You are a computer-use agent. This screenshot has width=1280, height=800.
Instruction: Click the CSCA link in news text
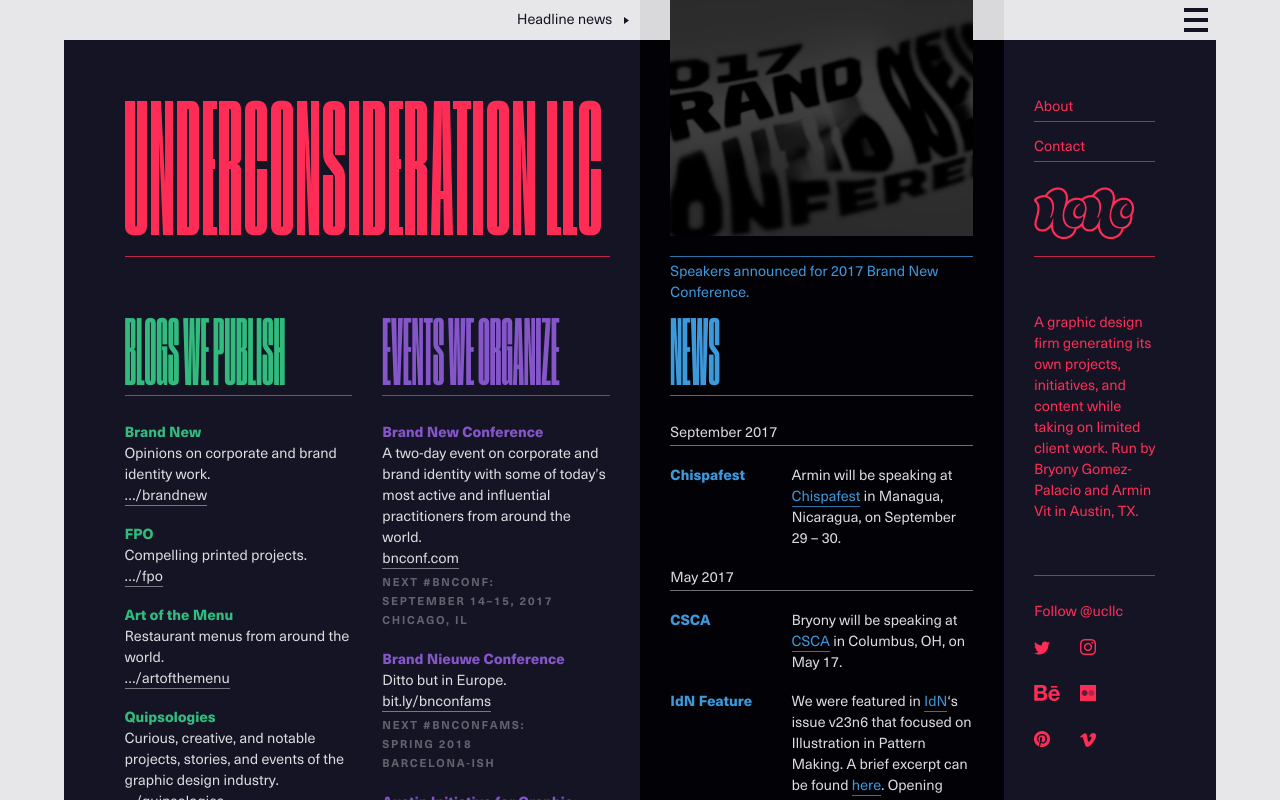click(811, 641)
